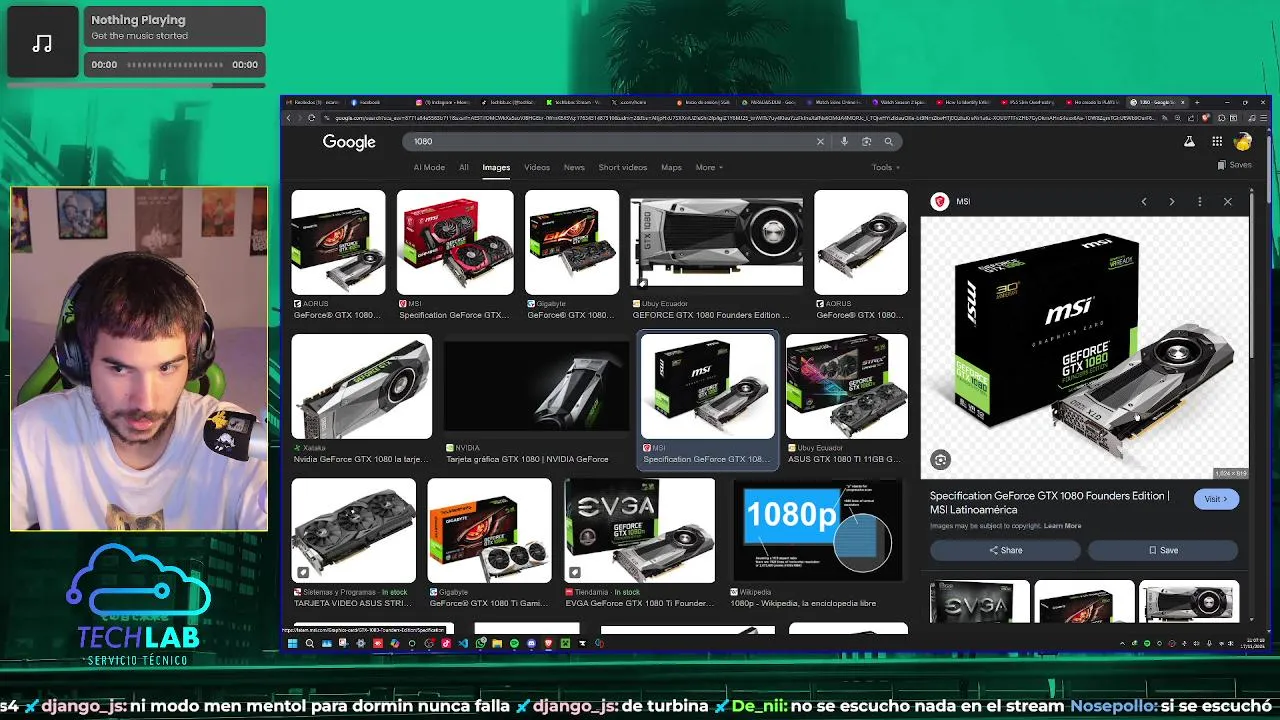Click the browser address bar
Viewport: 1280px width, 720px height.
[740, 118]
